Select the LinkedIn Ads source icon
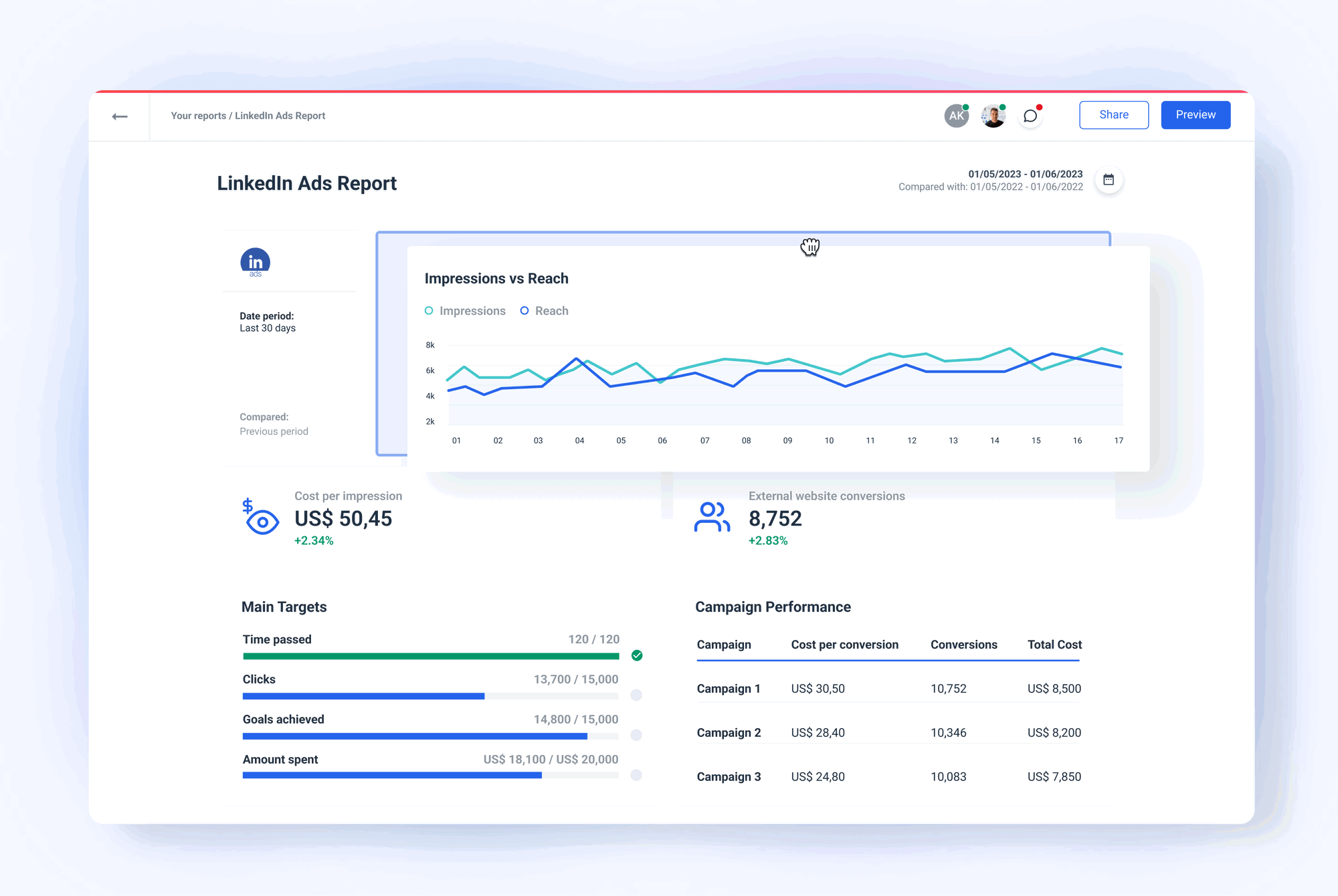The image size is (1338, 896). (255, 262)
